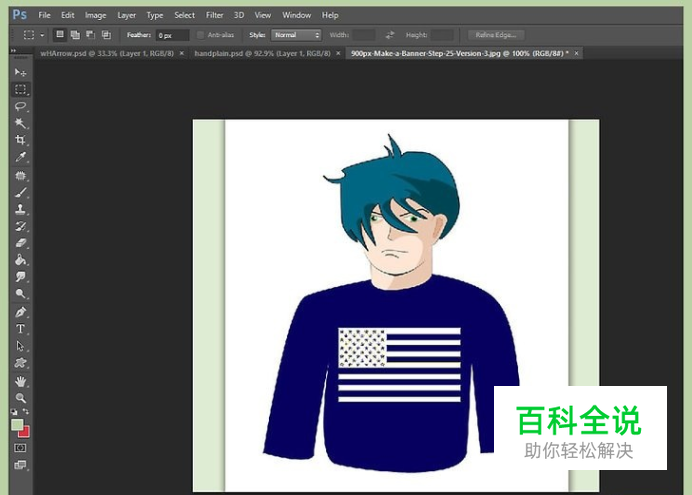Close the wHArrow.psd tab
This screenshot has width=692, height=495.
[181, 53]
